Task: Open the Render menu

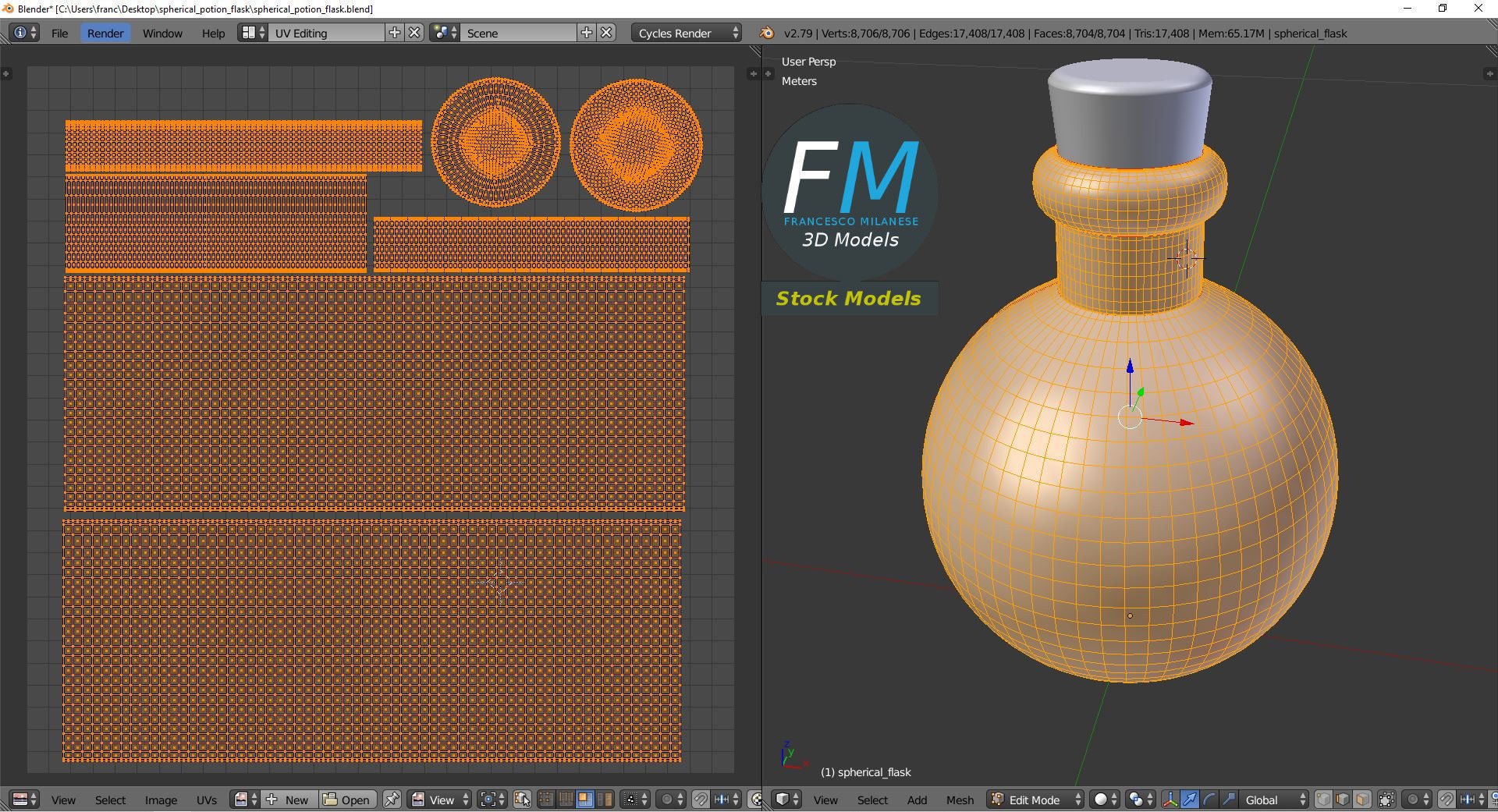Action: coord(105,33)
